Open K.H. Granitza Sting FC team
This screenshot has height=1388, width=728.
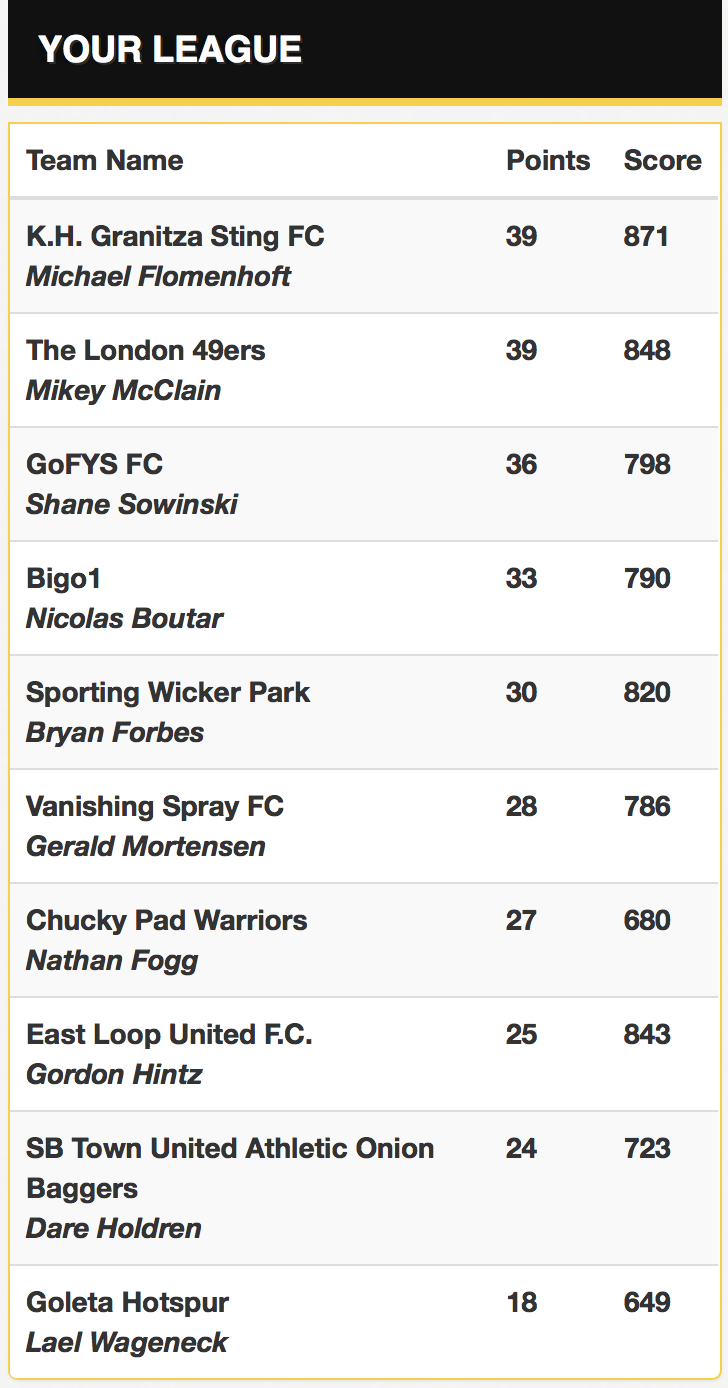point(175,237)
